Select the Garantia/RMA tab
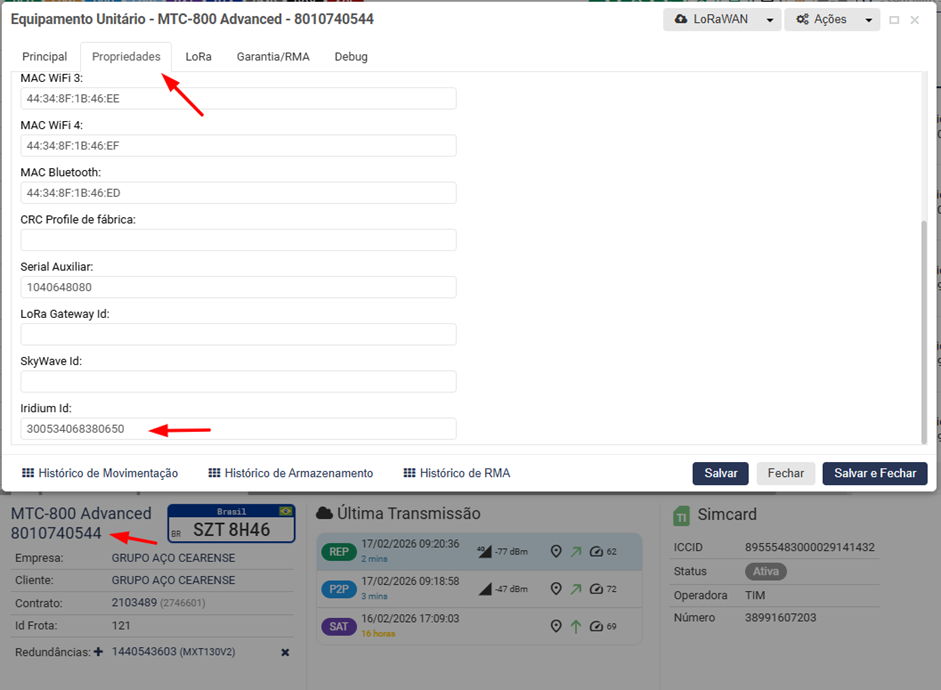 pos(273,57)
